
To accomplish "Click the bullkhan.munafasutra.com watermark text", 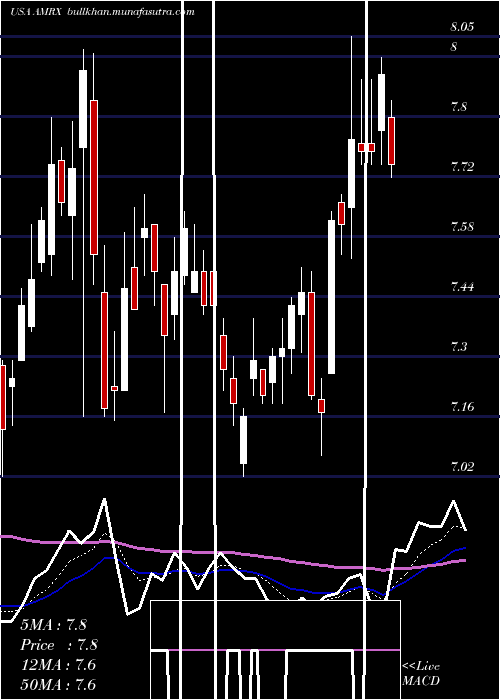I will (x=131, y=12).
